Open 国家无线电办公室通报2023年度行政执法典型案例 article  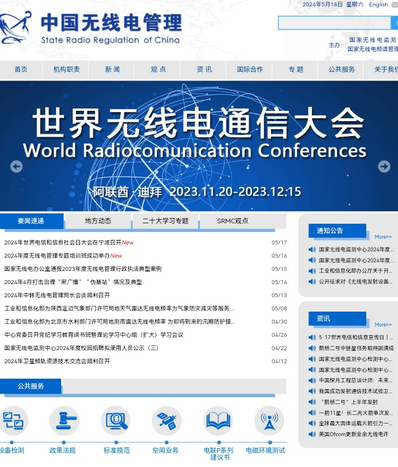83,269
